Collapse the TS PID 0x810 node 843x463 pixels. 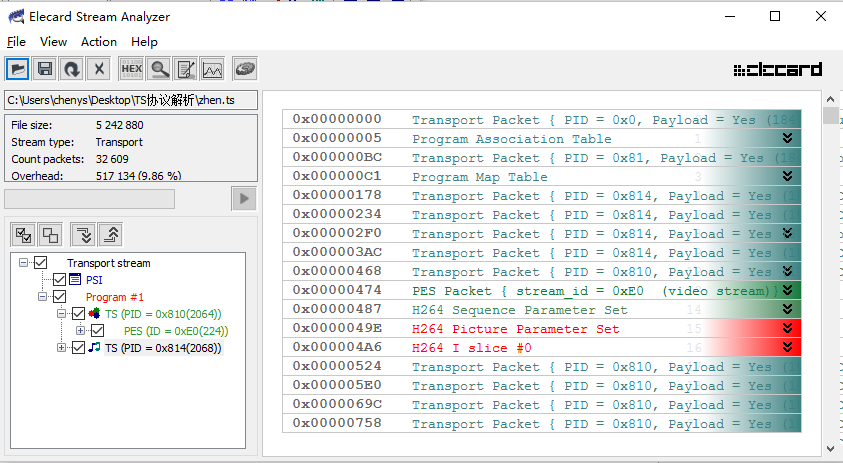coord(61,313)
